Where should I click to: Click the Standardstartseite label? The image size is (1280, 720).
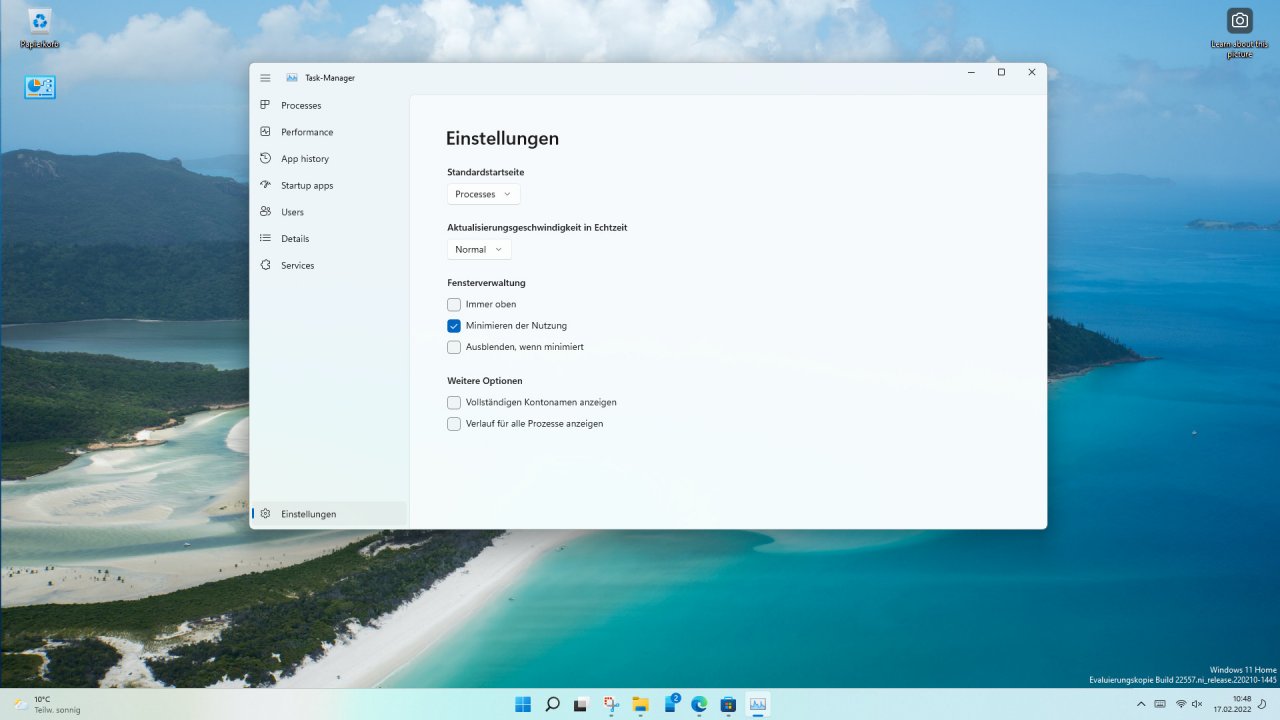click(486, 172)
